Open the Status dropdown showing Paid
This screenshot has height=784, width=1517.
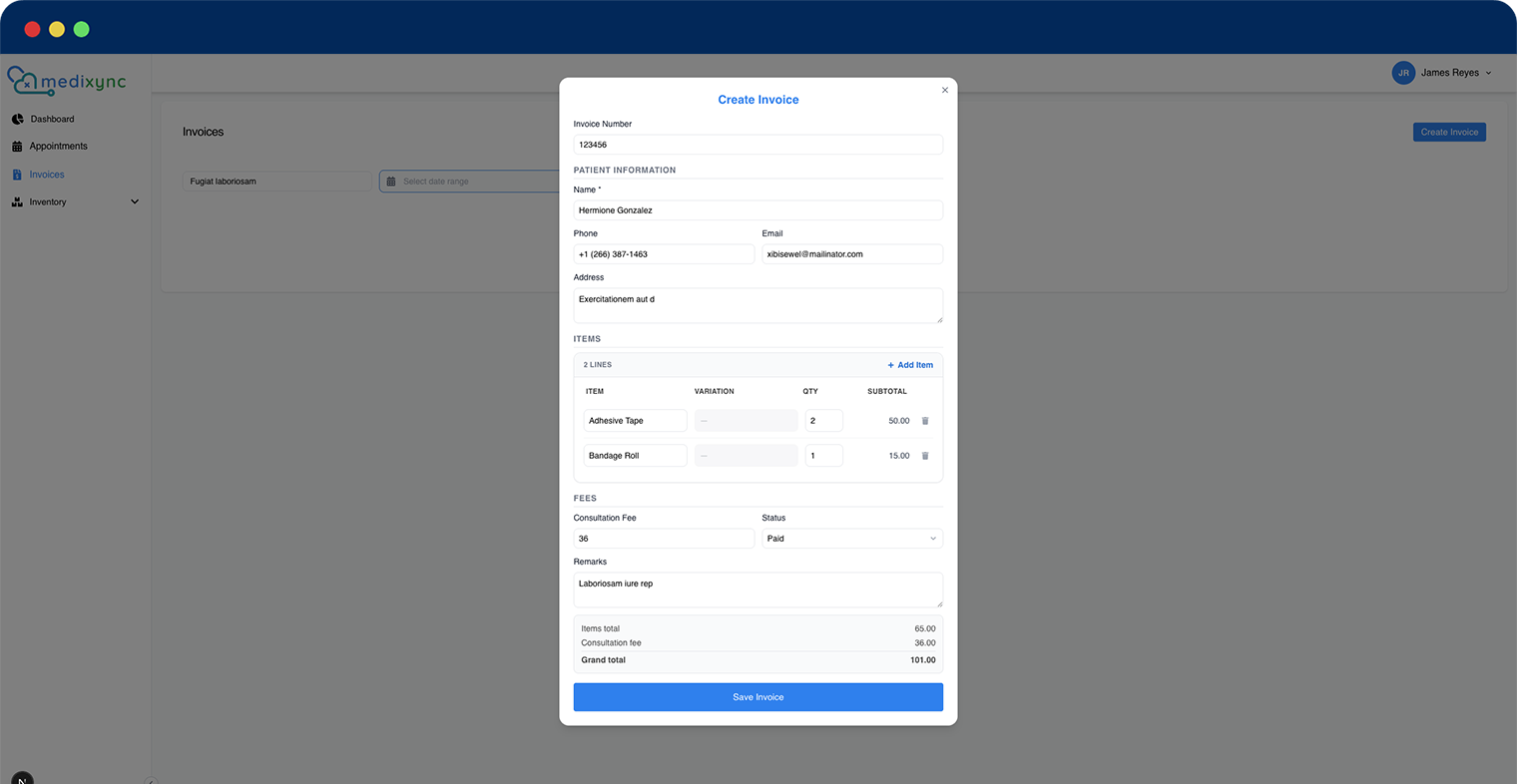point(852,539)
